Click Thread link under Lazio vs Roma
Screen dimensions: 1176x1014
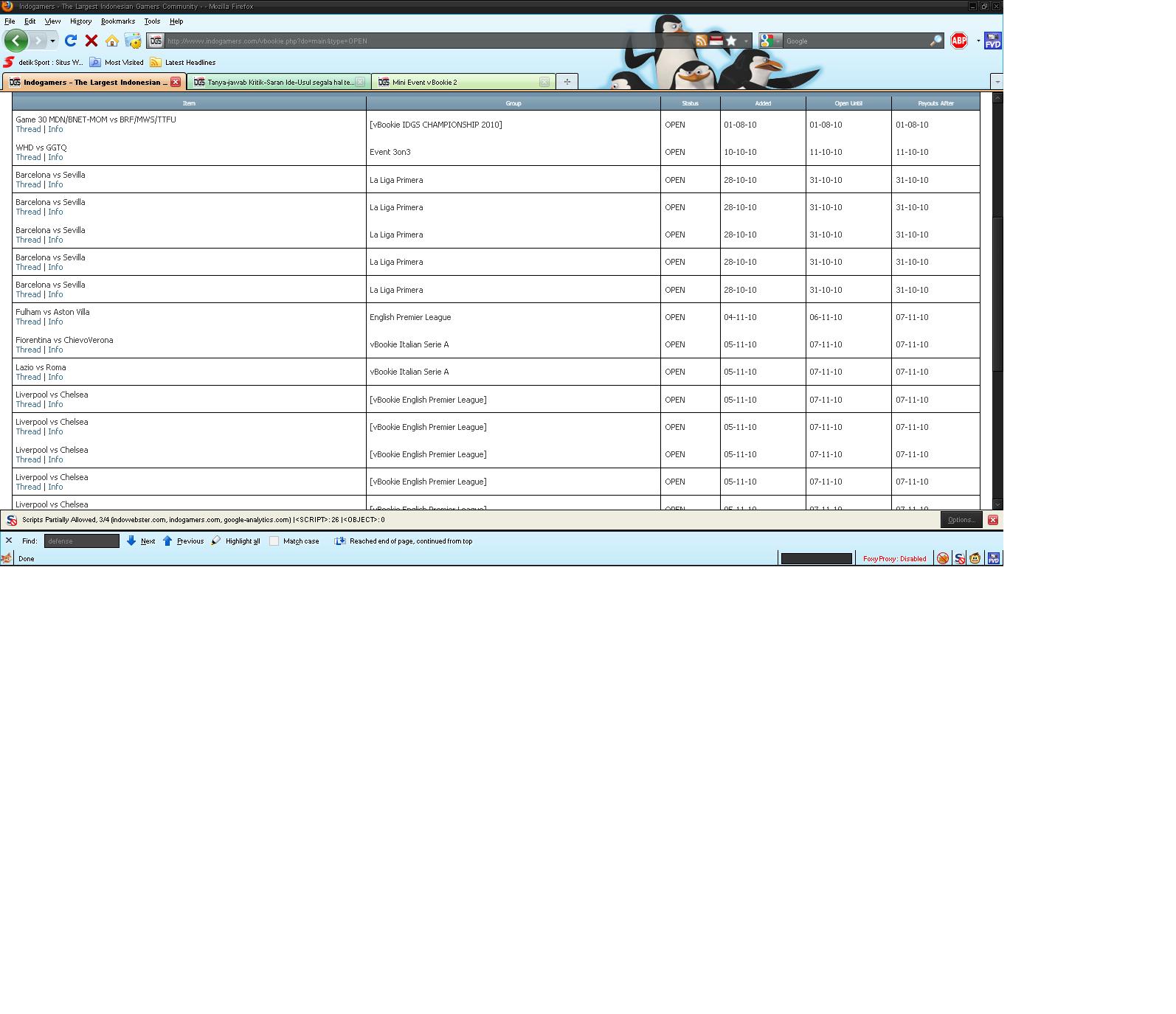(28, 377)
